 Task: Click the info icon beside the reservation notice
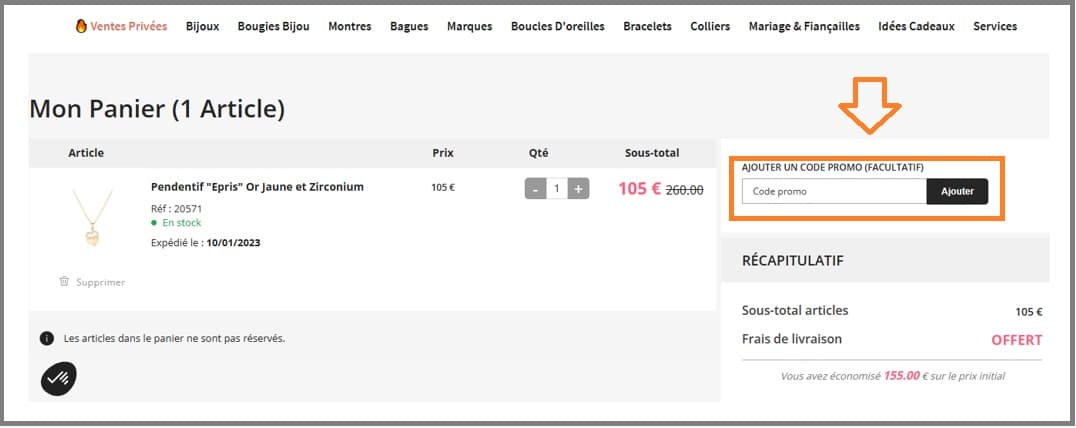47,338
